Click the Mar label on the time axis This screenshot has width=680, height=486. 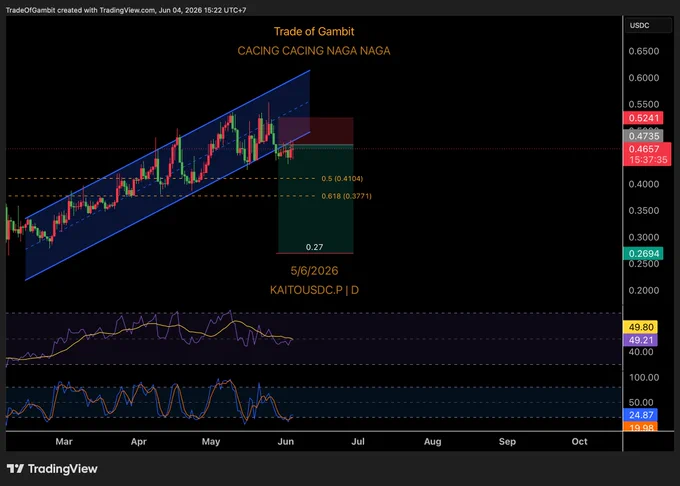pos(64,441)
